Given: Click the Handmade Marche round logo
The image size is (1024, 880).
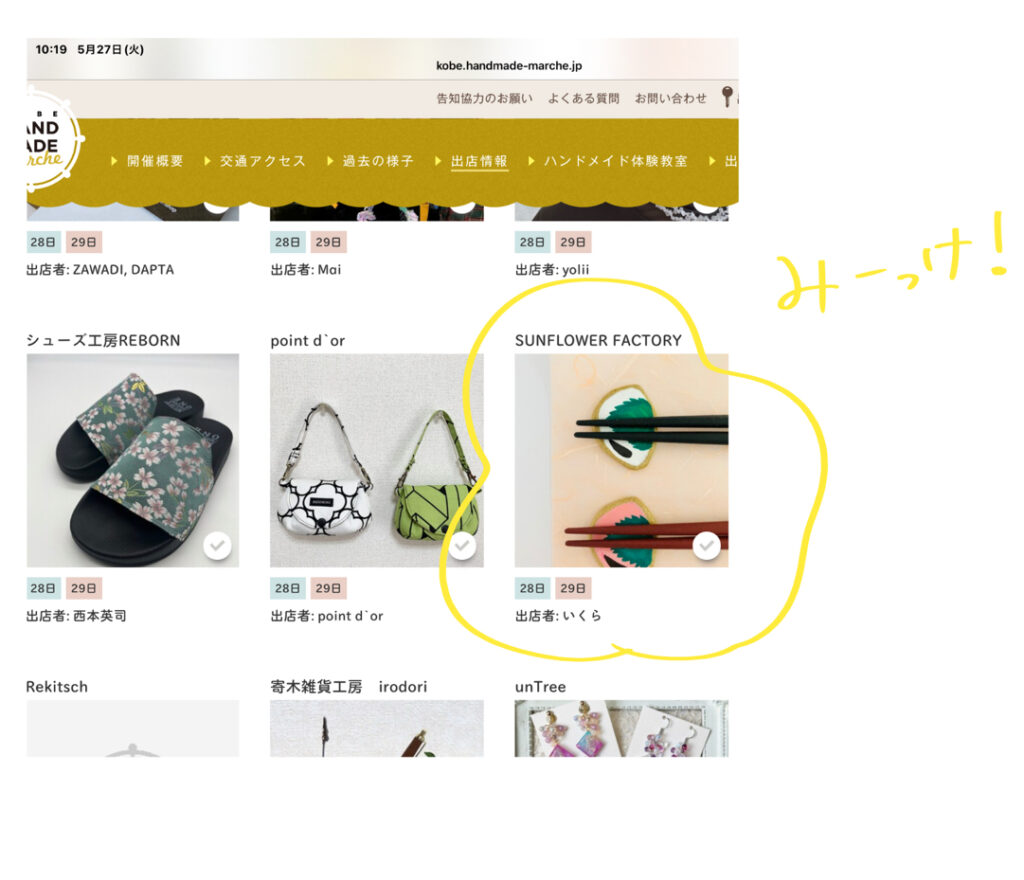Looking at the screenshot, I should [x=52, y=140].
